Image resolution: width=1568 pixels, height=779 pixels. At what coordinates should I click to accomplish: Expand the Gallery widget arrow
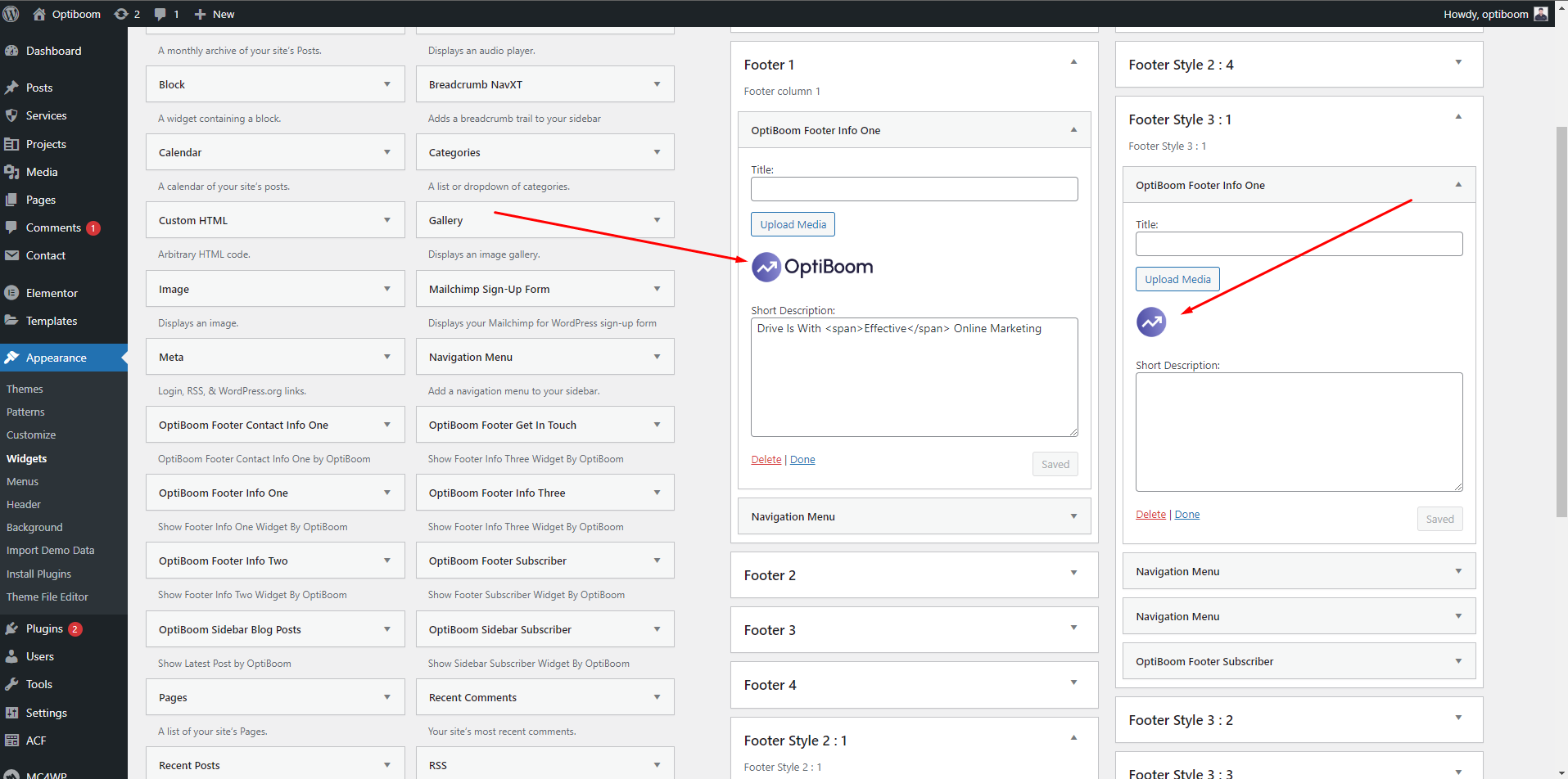coord(657,220)
